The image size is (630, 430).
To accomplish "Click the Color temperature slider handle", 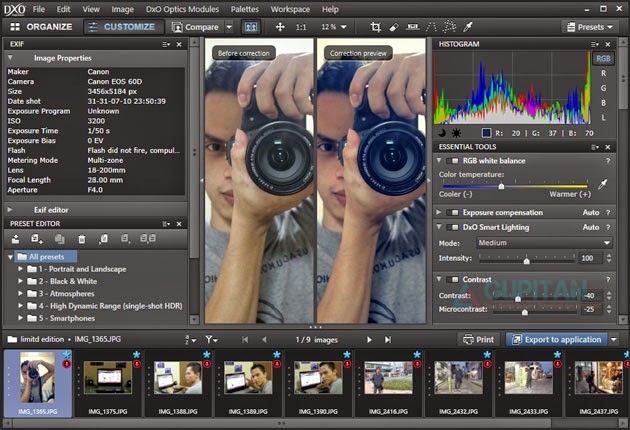I will point(501,186).
